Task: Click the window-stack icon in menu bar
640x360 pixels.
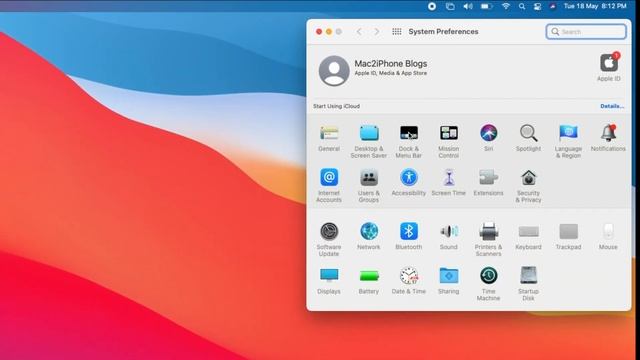Action: click(x=450, y=6)
